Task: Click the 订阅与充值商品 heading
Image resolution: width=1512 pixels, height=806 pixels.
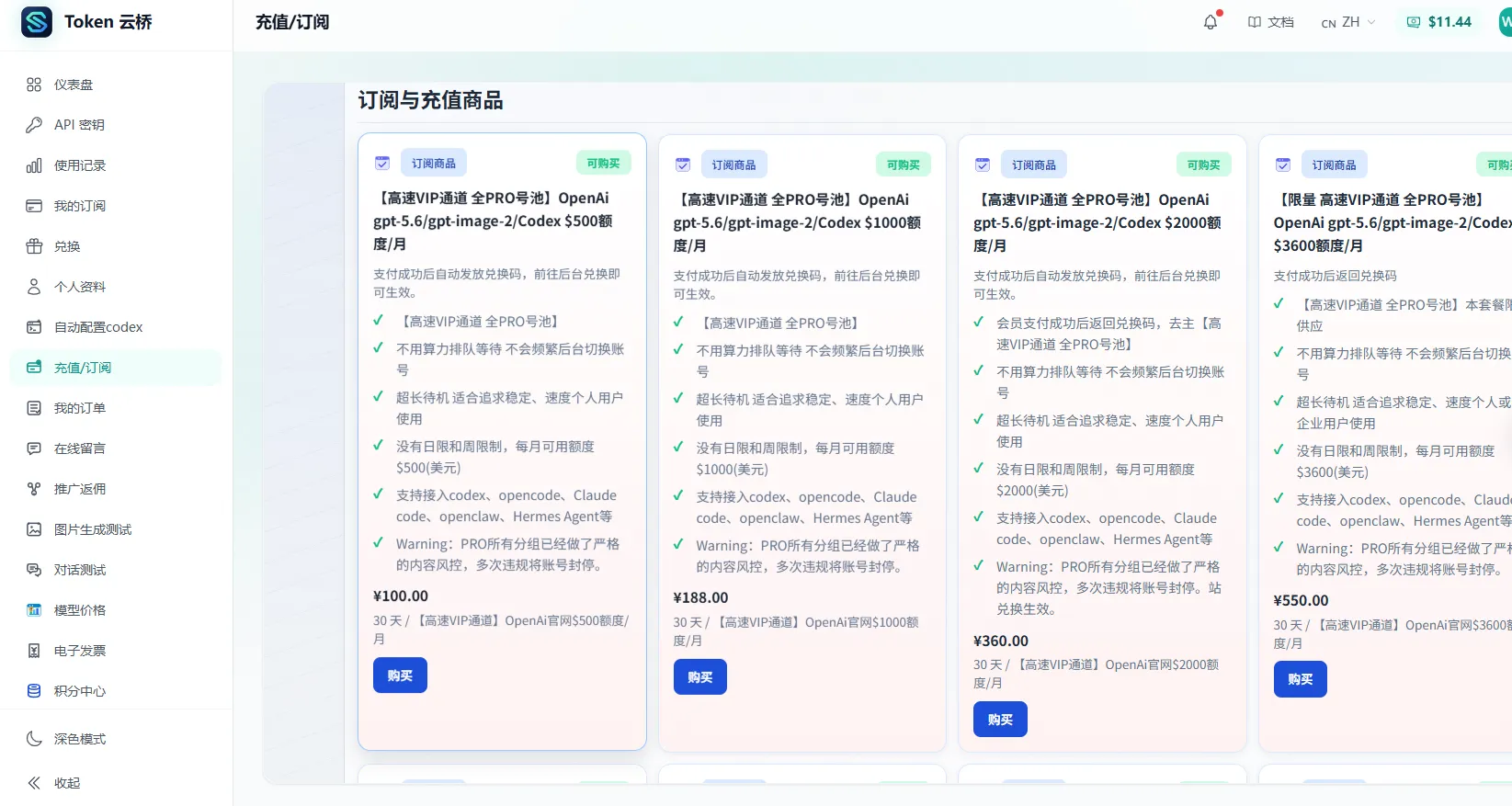Action: 431,100
